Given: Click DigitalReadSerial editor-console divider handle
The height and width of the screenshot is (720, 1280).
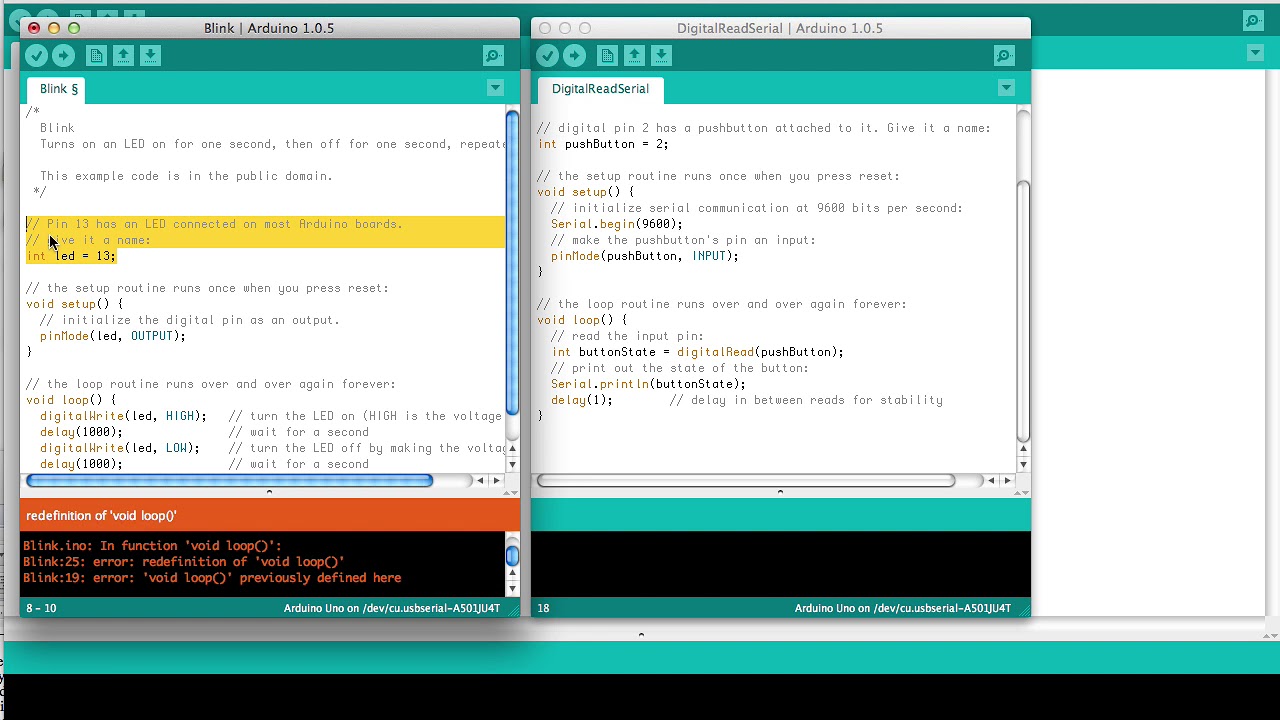Looking at the screenshot, I should click(780, 492).
